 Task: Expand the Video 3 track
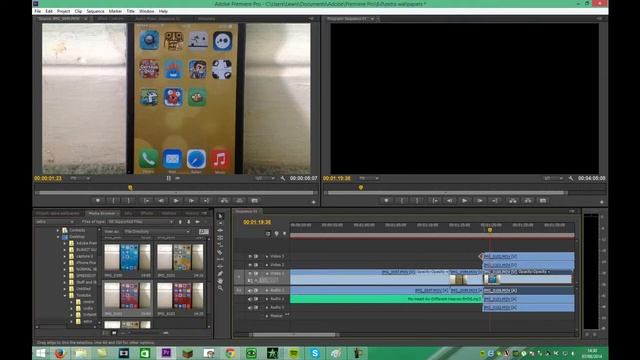(267, 256)
